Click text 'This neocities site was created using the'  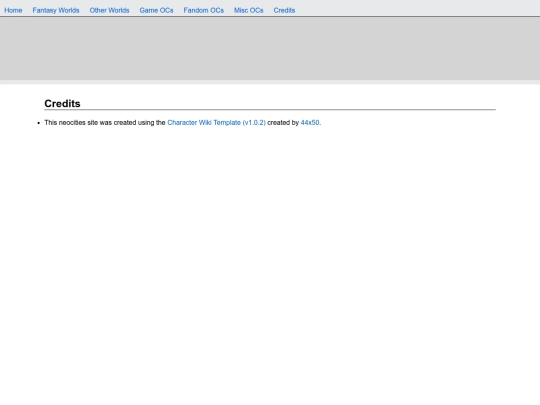105,123
